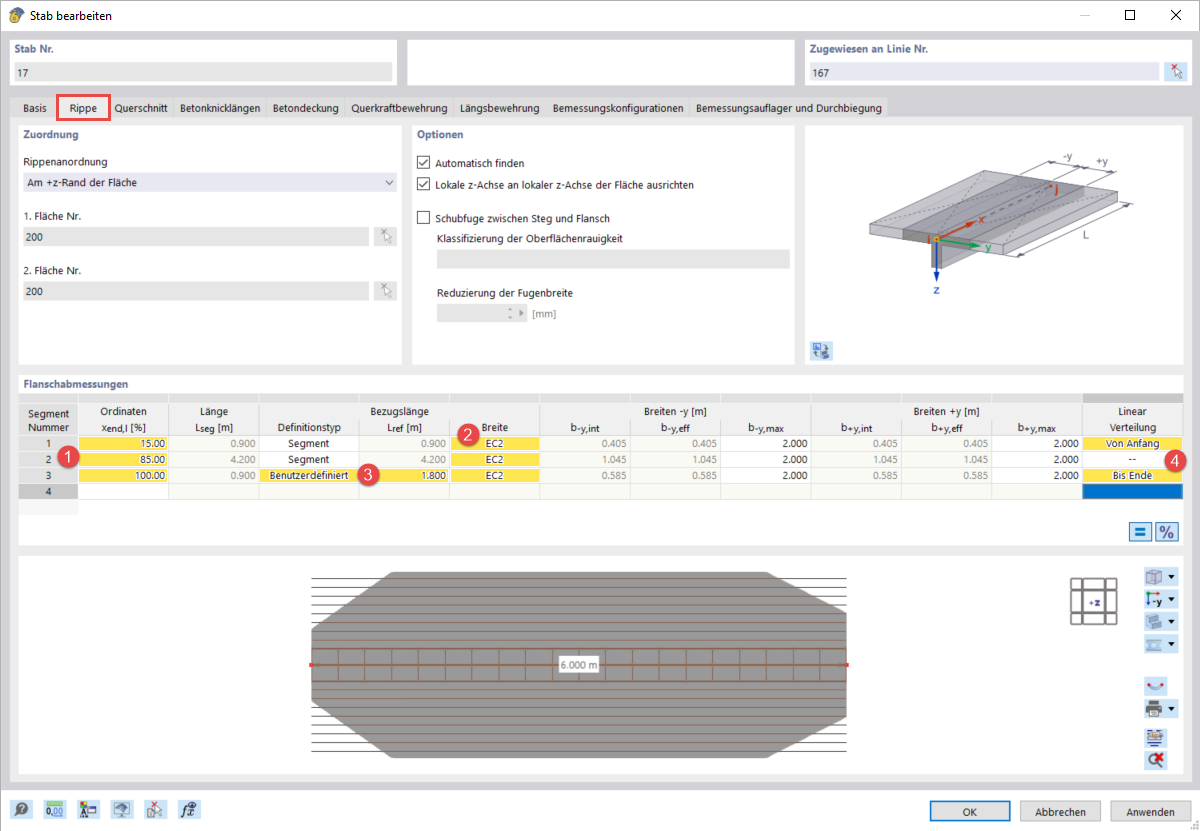Click the Lref cell showing 1.800
Image resolution: width=1200 pixels, height=831 pixels.
pyautogui.click(x=404, y=476)
